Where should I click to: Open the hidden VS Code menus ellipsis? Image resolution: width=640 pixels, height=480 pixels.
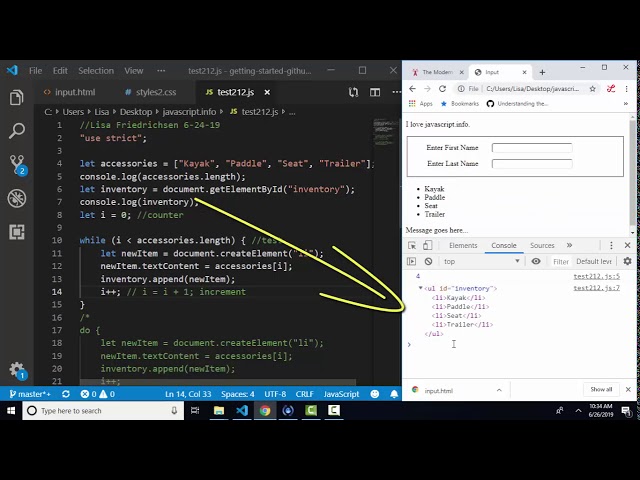[161, 71]
